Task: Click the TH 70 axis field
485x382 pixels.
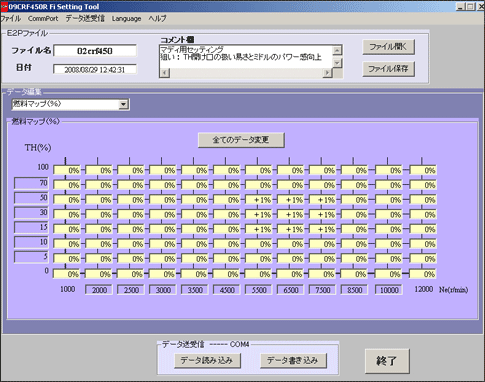Action: (x=31, y=183)
